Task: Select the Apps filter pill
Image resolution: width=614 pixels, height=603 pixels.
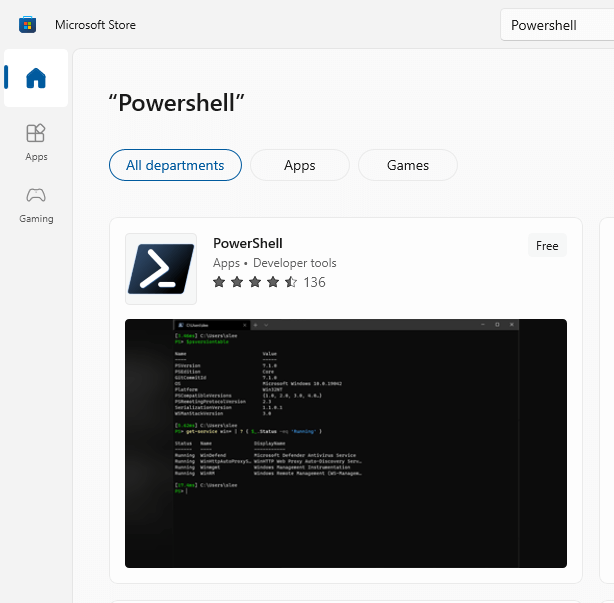Action: tap(300, 165)
